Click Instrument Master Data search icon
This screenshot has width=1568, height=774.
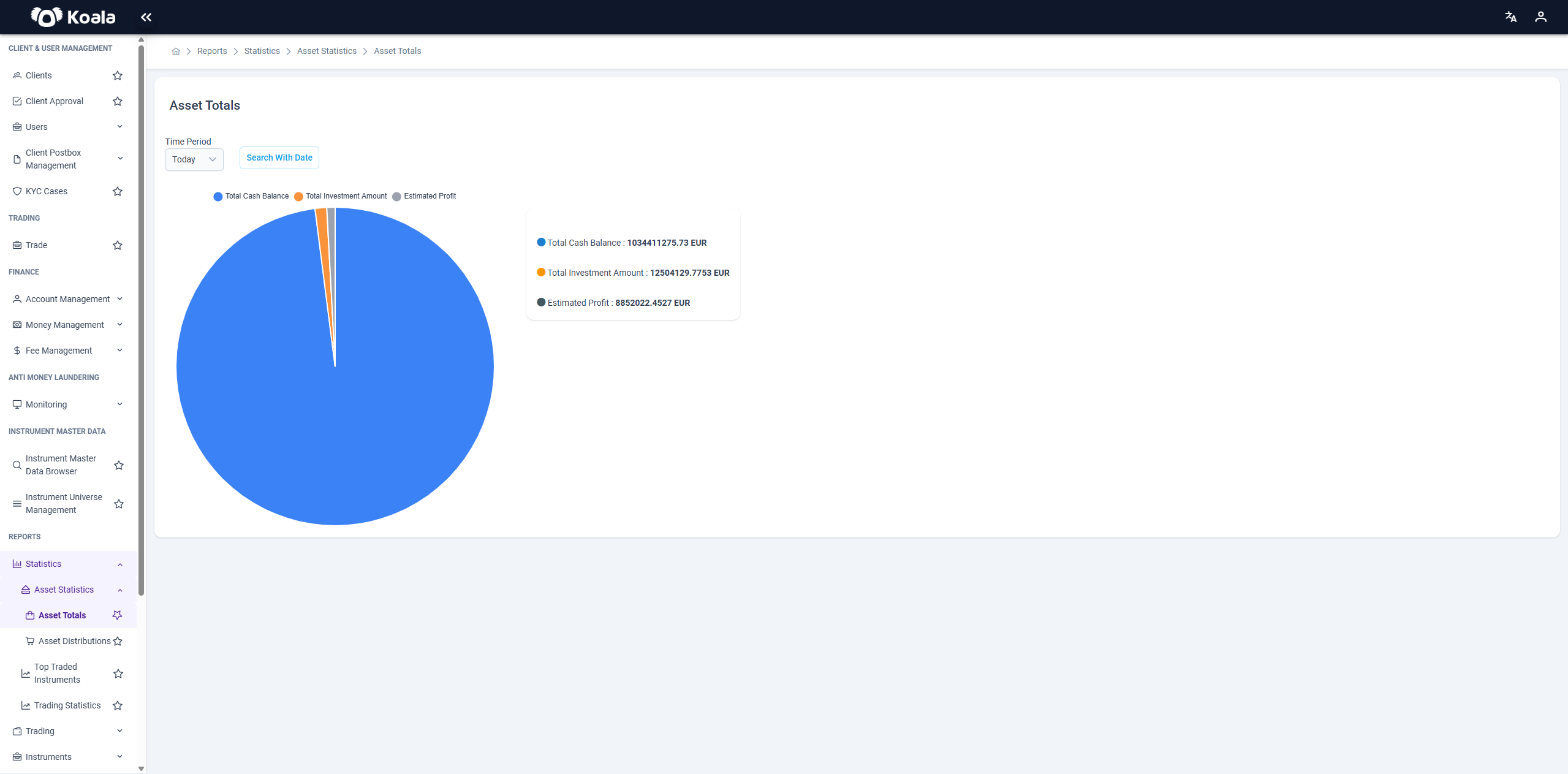click(x=17, y=465)
